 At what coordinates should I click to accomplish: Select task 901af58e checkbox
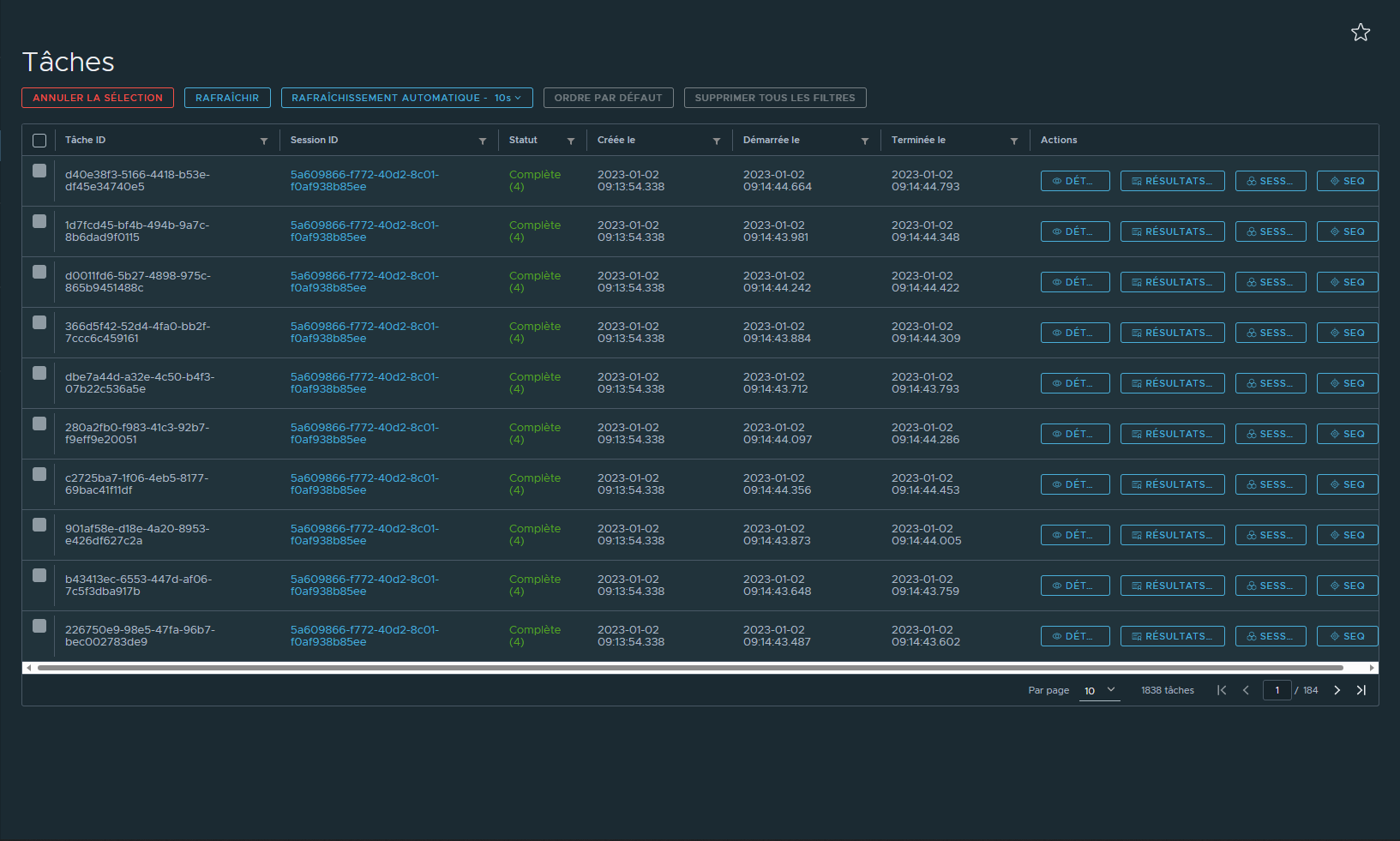(39, 525)
